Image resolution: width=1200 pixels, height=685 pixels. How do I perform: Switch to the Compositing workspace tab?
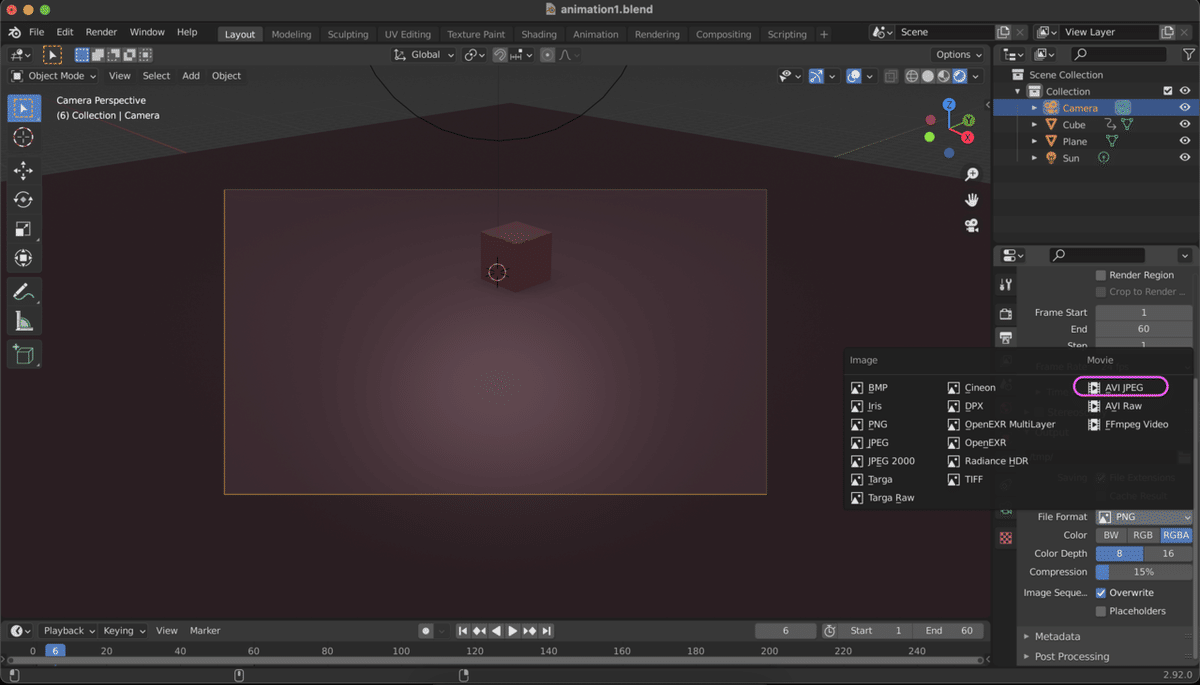(723, 34)
